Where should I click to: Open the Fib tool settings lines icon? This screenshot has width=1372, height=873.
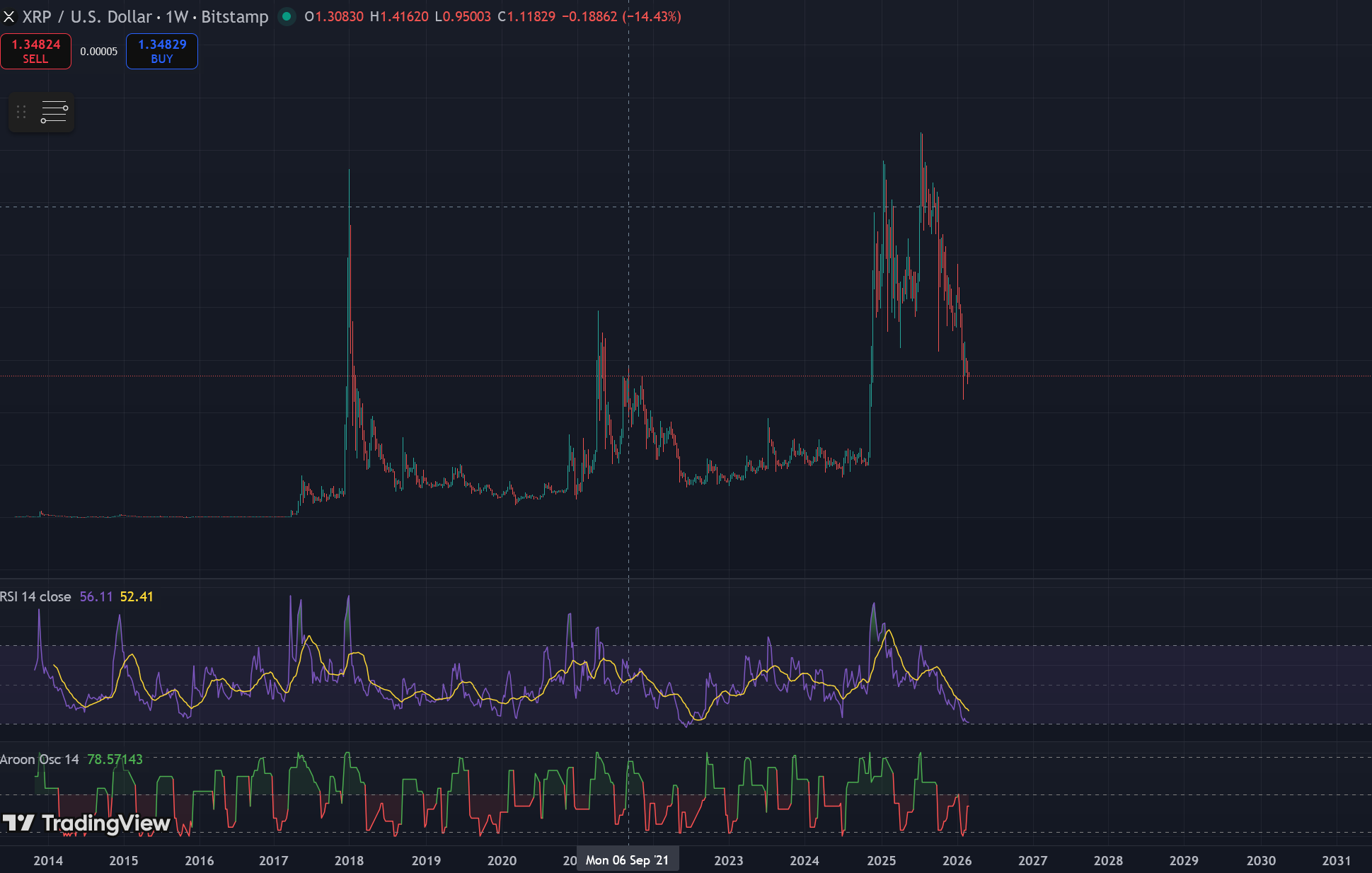point(54,112)
